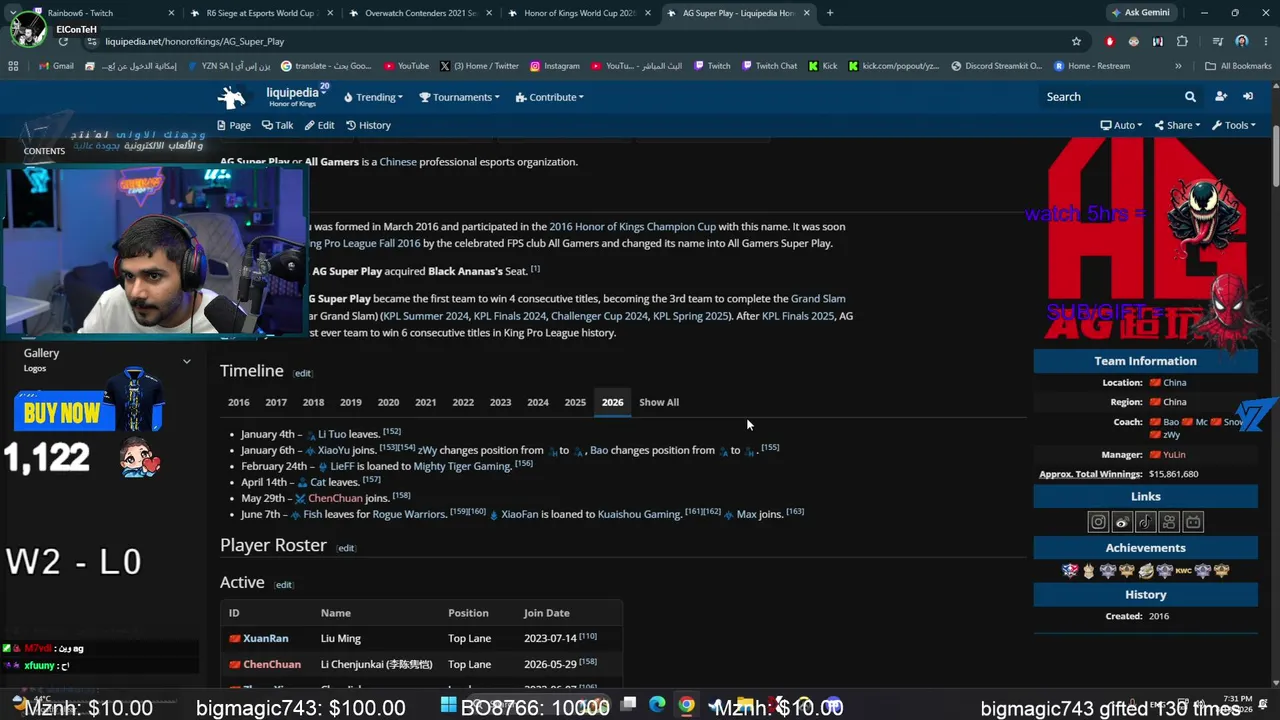1280x720 pixels.
Task: Open the Share dropdown
Action: tap(1178, 125)
